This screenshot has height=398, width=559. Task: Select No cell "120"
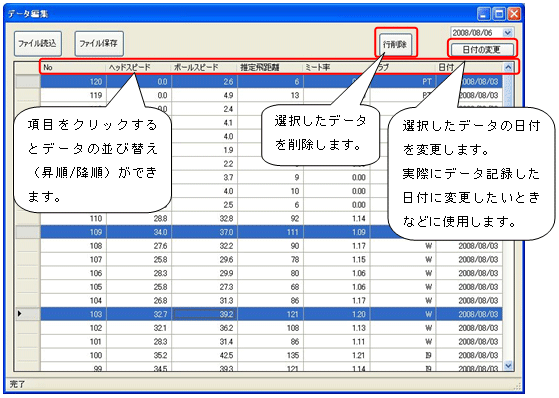tap(73, 82)
